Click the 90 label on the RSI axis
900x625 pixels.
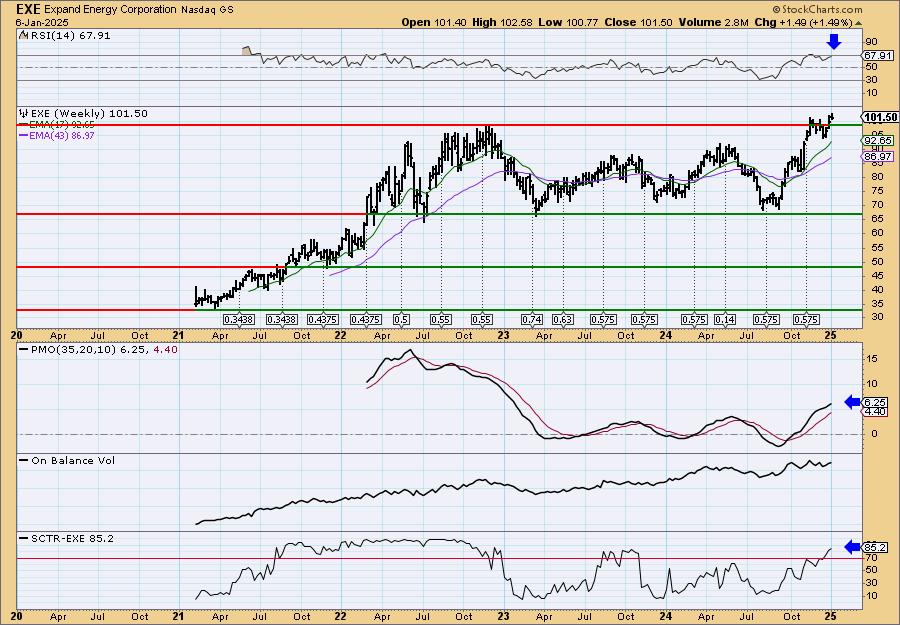point(871,42)
